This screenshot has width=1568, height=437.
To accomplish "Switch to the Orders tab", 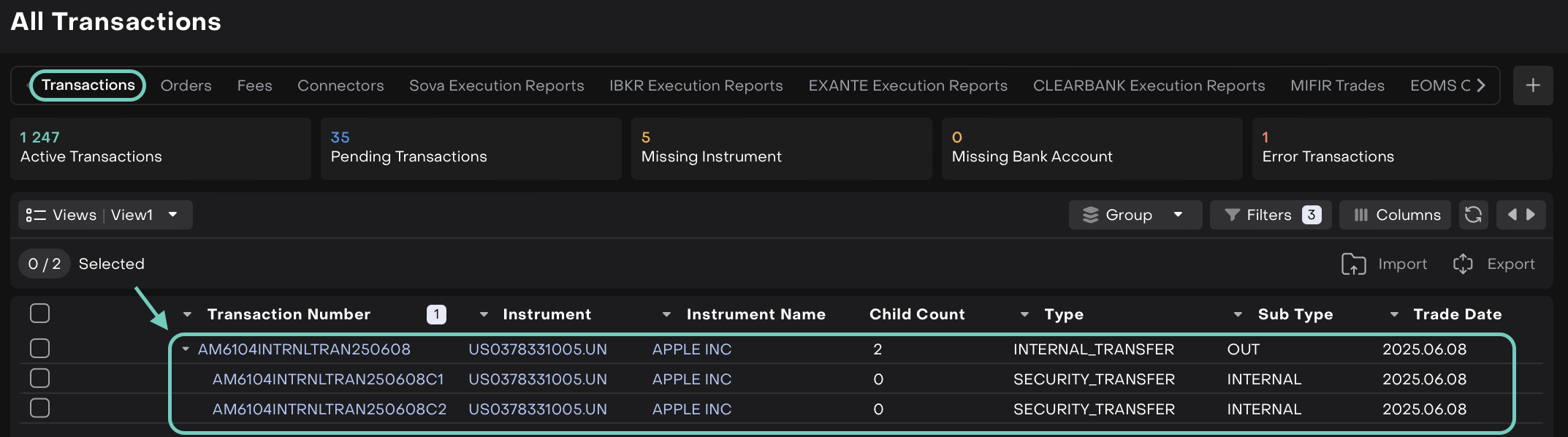I will [186, 85].
